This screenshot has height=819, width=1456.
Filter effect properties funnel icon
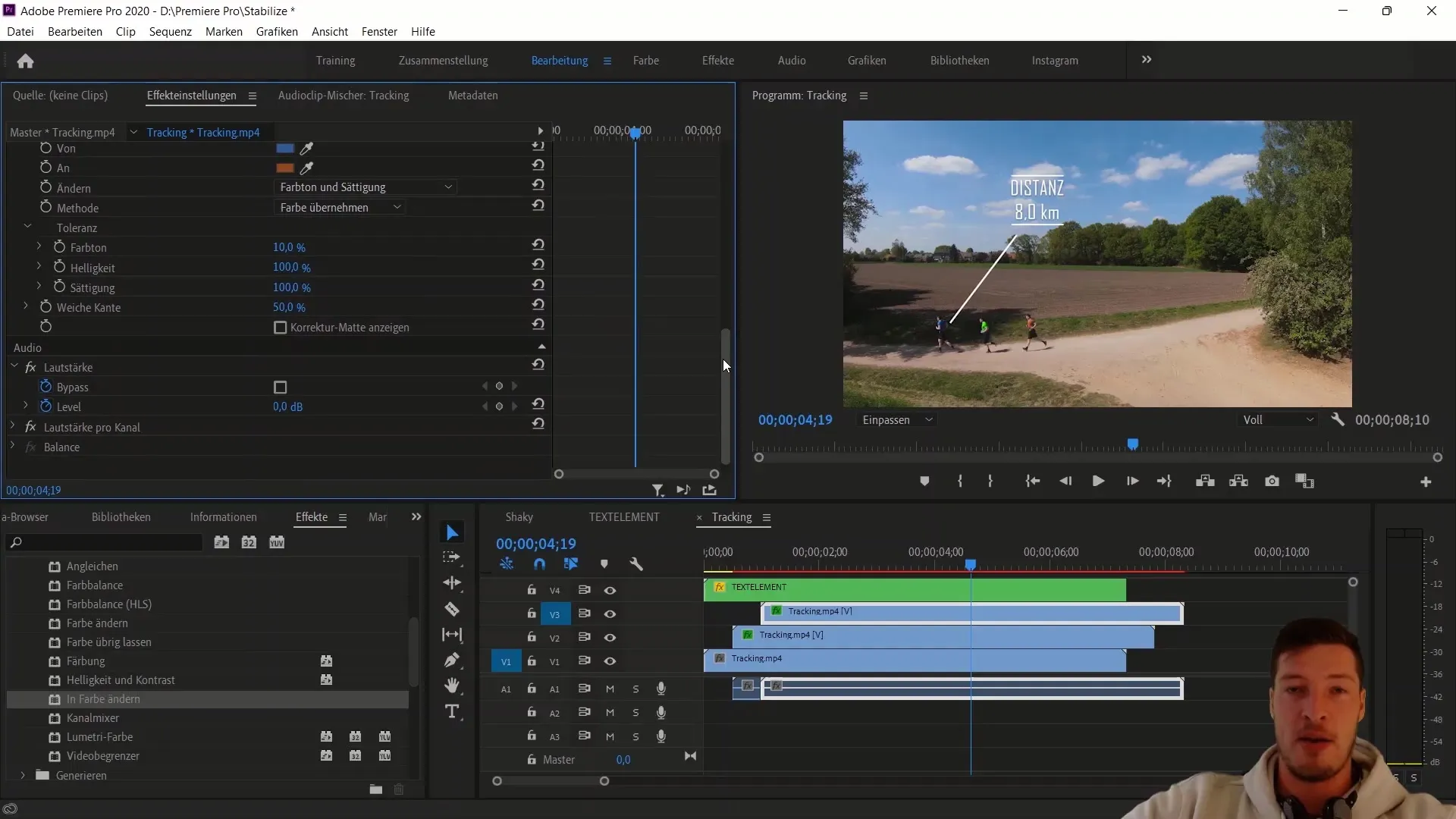click(657, 491)
